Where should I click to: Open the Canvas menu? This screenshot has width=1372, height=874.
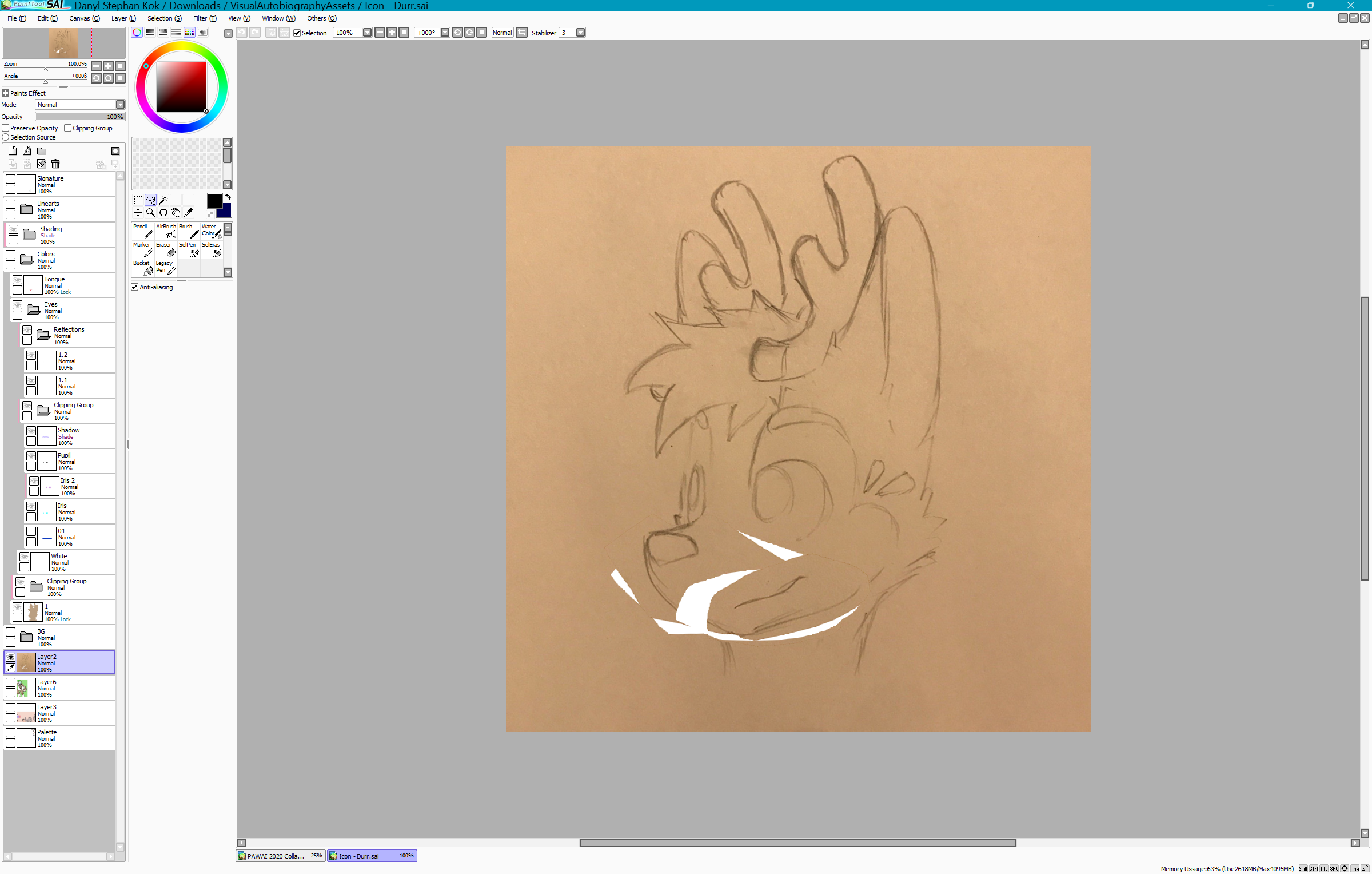coord(84,18)
